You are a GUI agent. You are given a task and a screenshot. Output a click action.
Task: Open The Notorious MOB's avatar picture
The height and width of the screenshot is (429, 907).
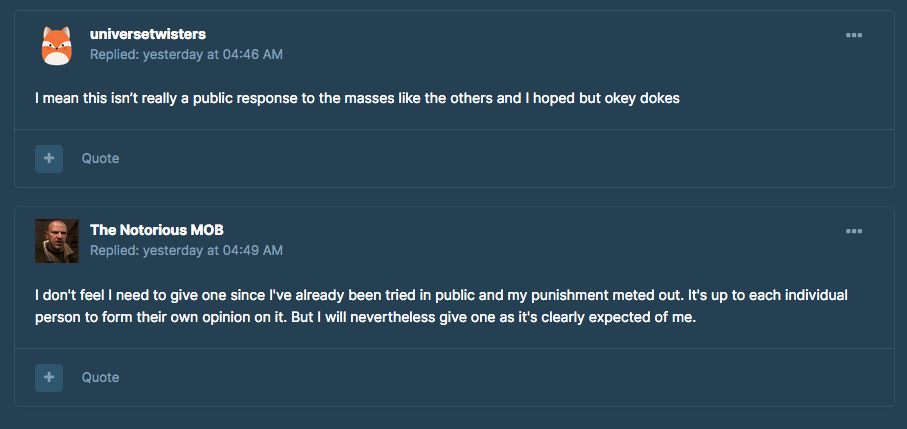[57, 241]
